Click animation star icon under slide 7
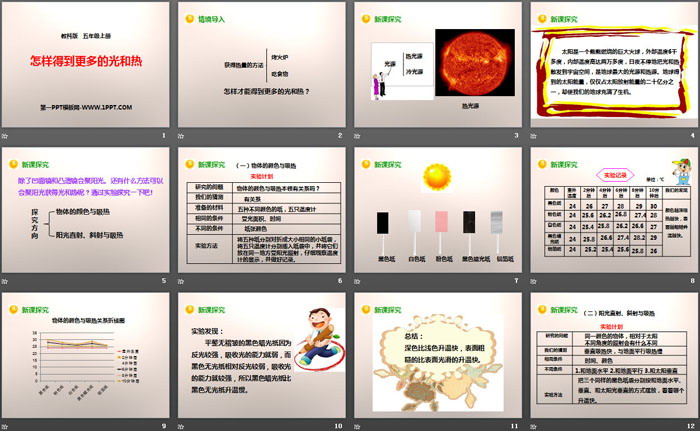Image resolution: width=700 pixels, height=431 pixels. (357, 281)
